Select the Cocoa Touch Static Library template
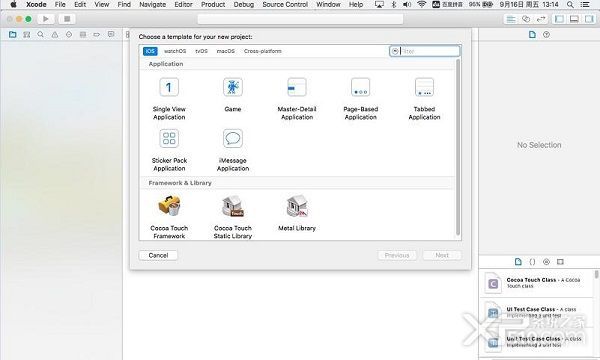This screenshot has height=360, width=600. point(233,217)
